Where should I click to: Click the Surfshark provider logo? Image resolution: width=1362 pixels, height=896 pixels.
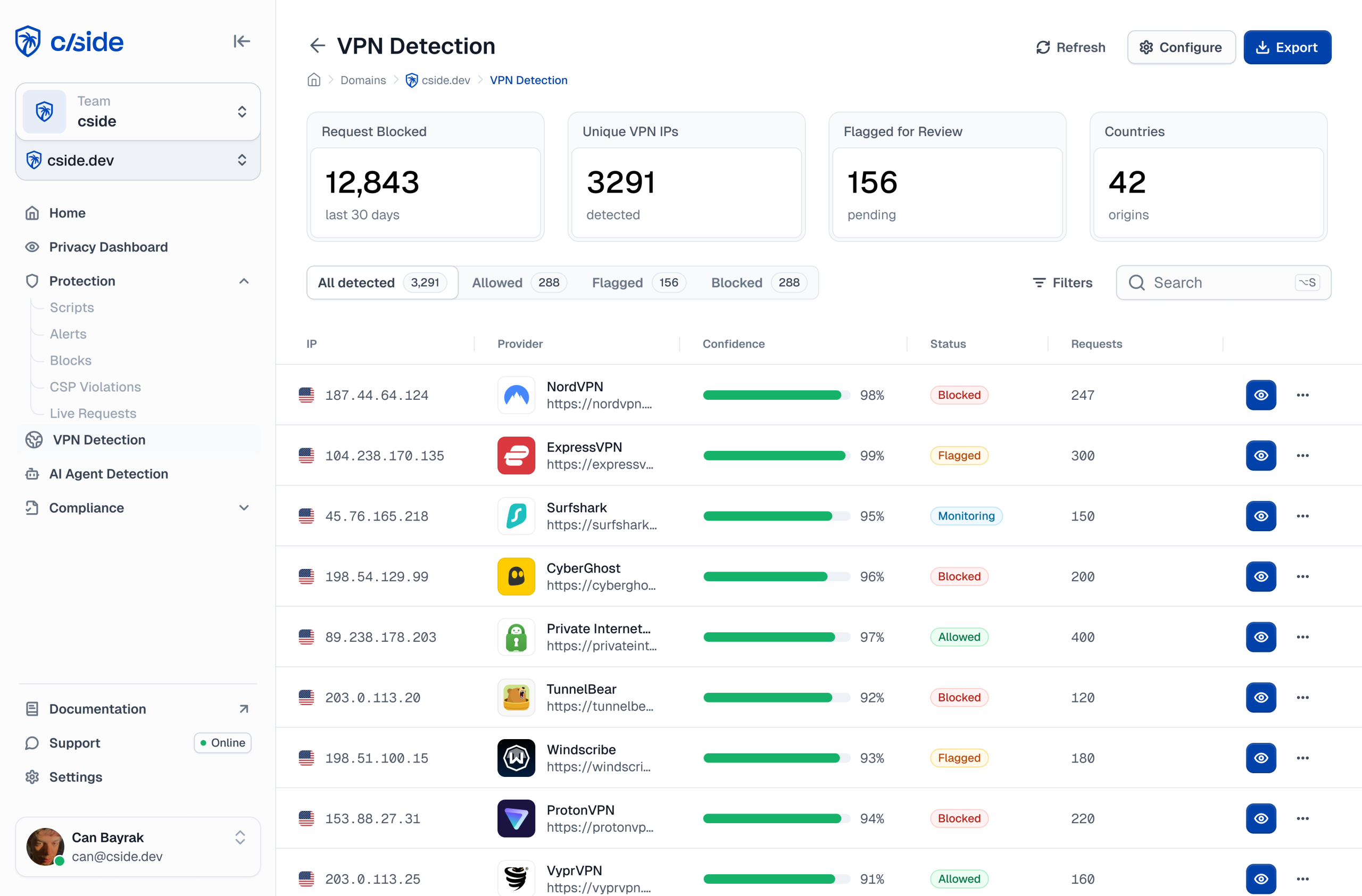pos(516,516)
